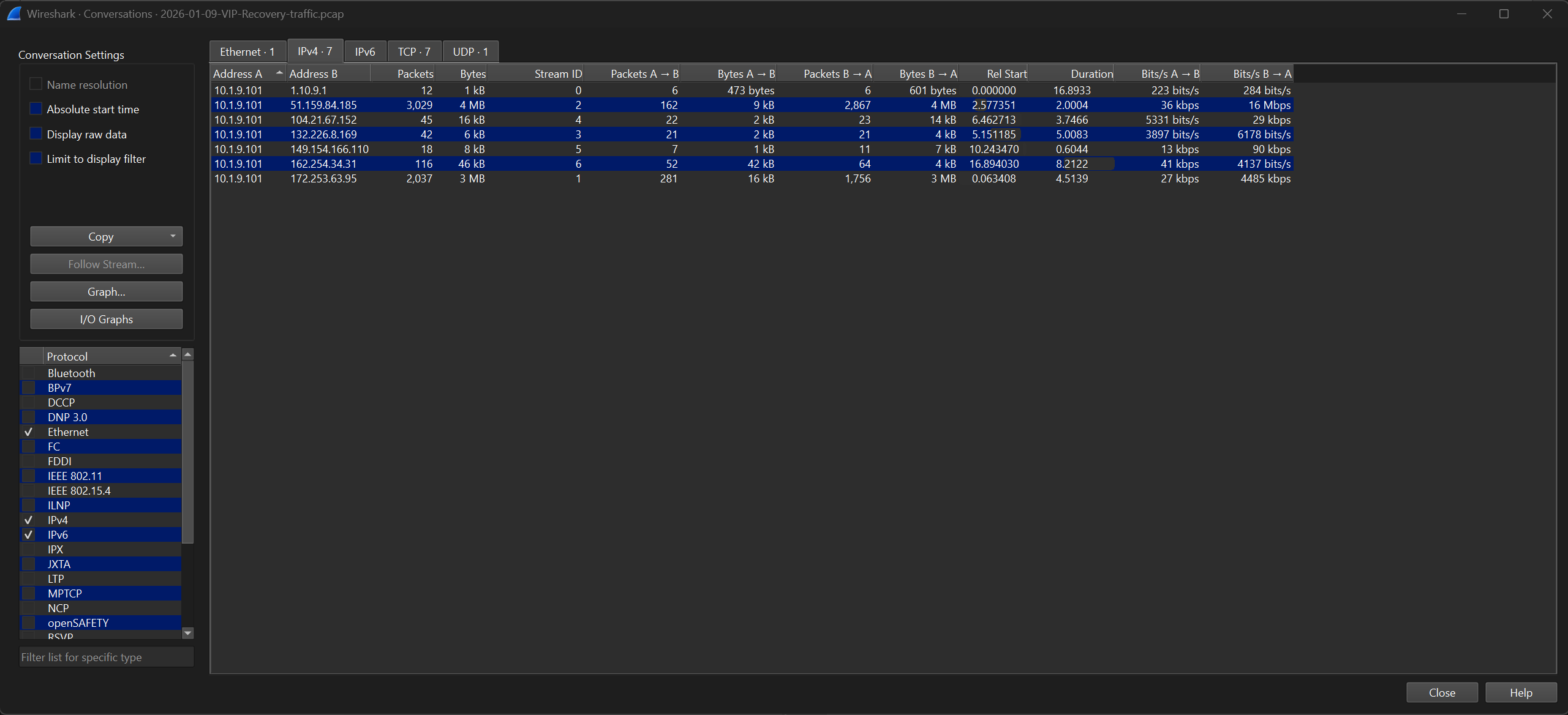Image resolution: width=1568 pixels, height=715 pixels.
Task: Click the Filter list for specific type field
Action: coord(107,657)
